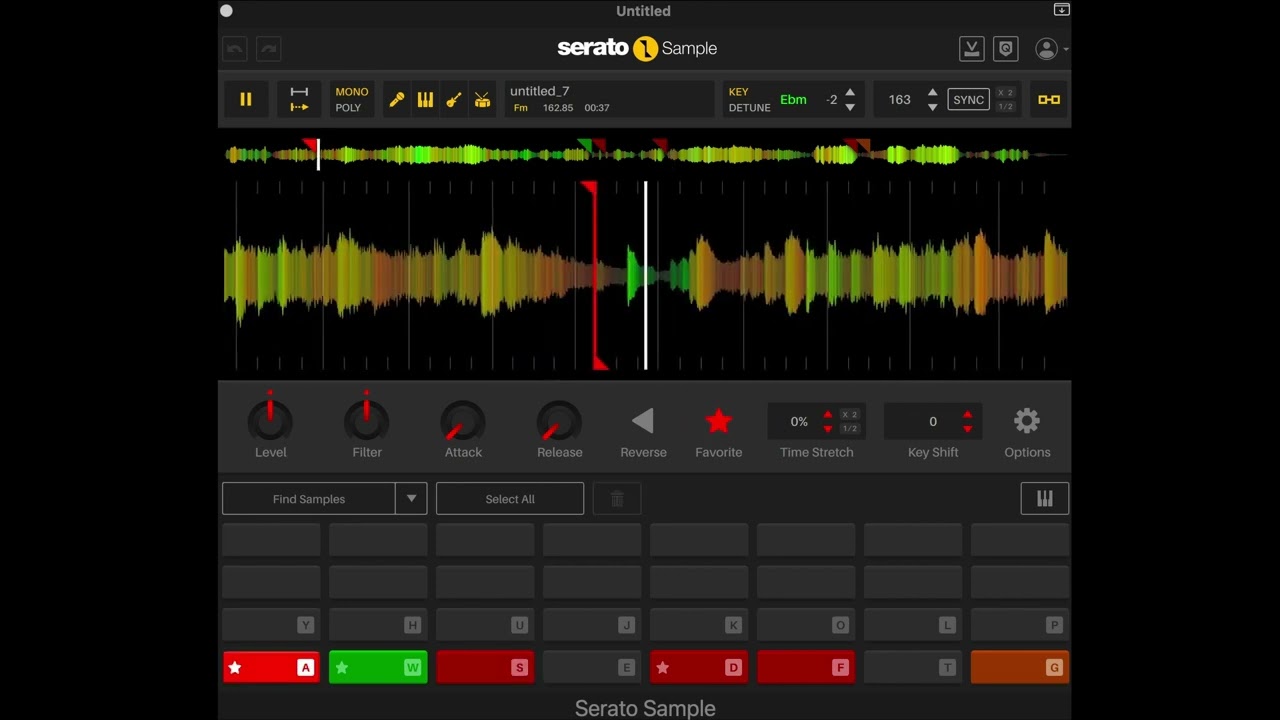Decrease Time Stretch percentage with down arrow
Viewport: 1280px width, 720px height.
828,428
